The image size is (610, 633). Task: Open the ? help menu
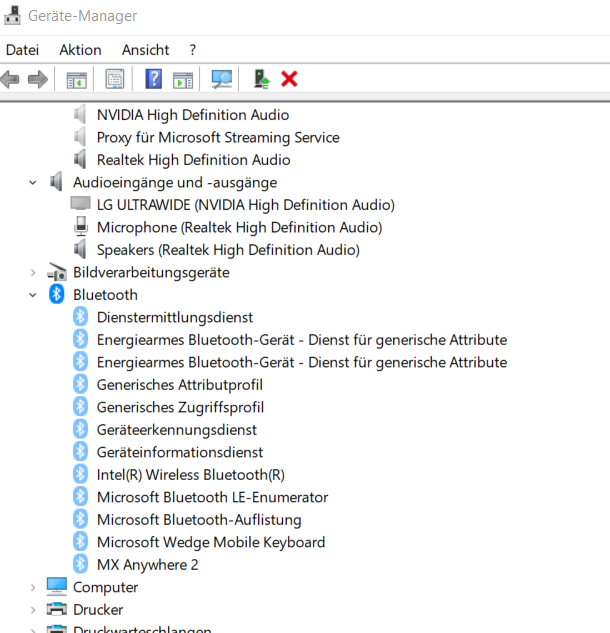[x=193, y=50]
